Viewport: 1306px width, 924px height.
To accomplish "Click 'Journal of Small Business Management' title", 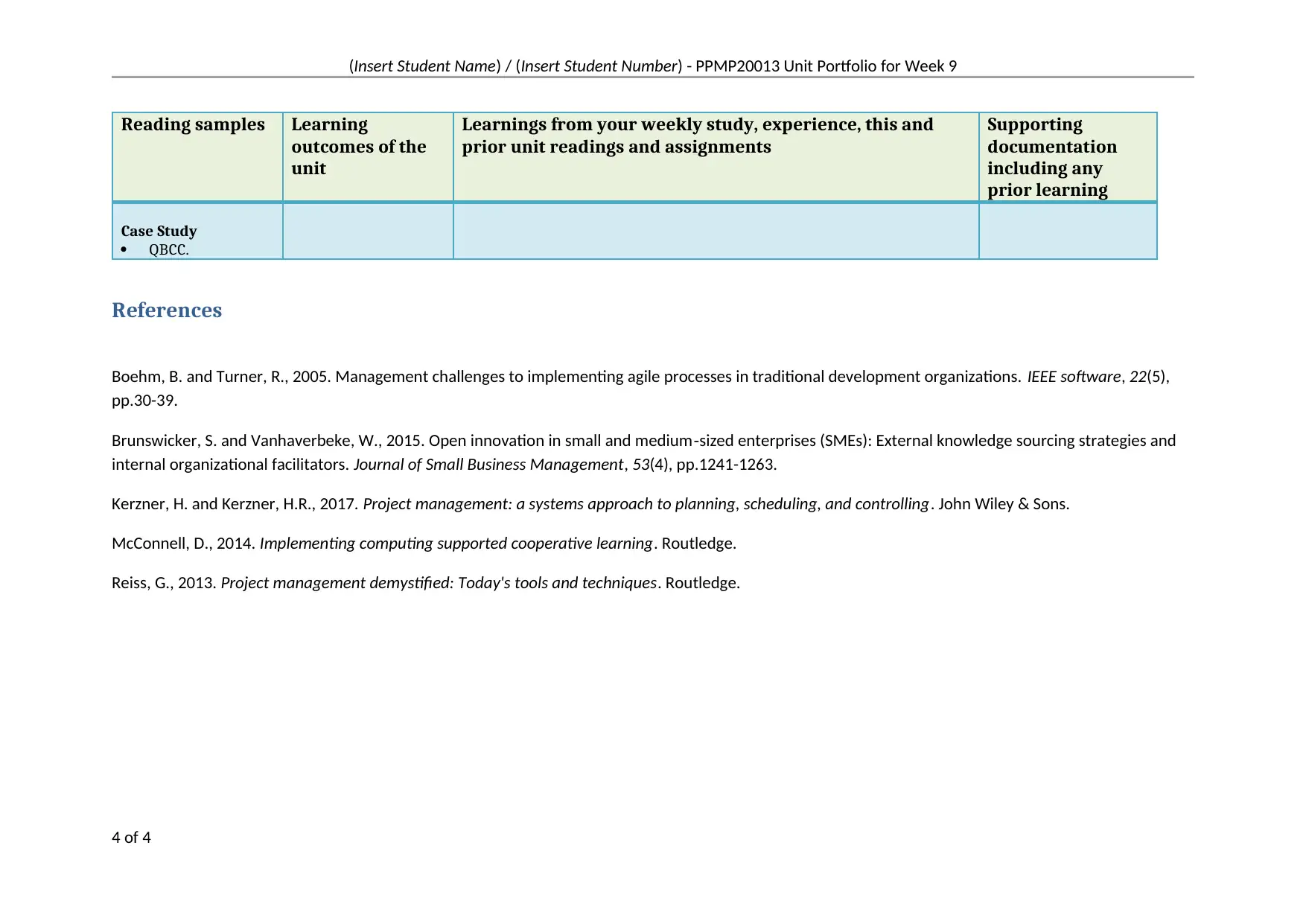I will 488,465.
